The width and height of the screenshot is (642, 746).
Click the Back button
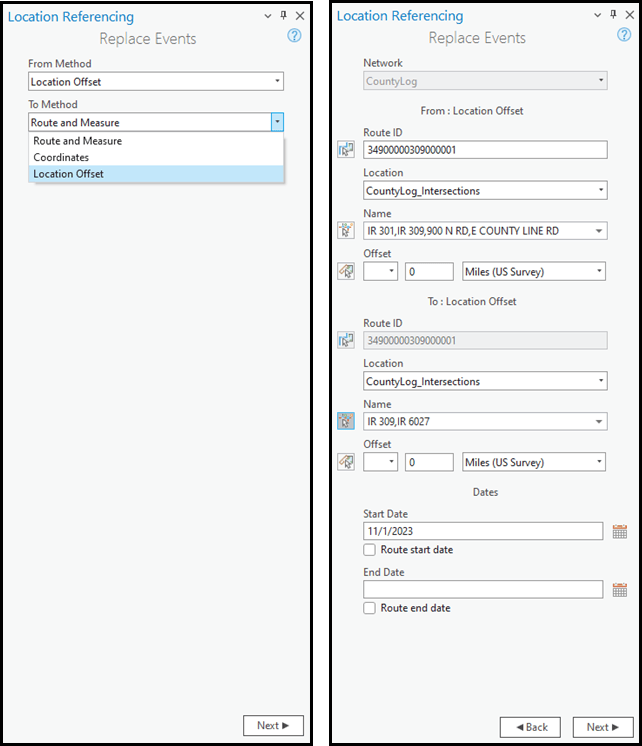pyautogui.click(x=532, y=727)
